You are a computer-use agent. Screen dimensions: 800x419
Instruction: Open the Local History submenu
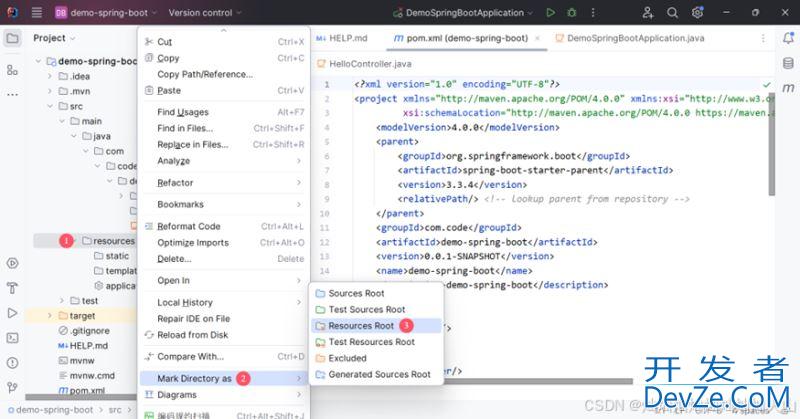click(x=224, y=303)
